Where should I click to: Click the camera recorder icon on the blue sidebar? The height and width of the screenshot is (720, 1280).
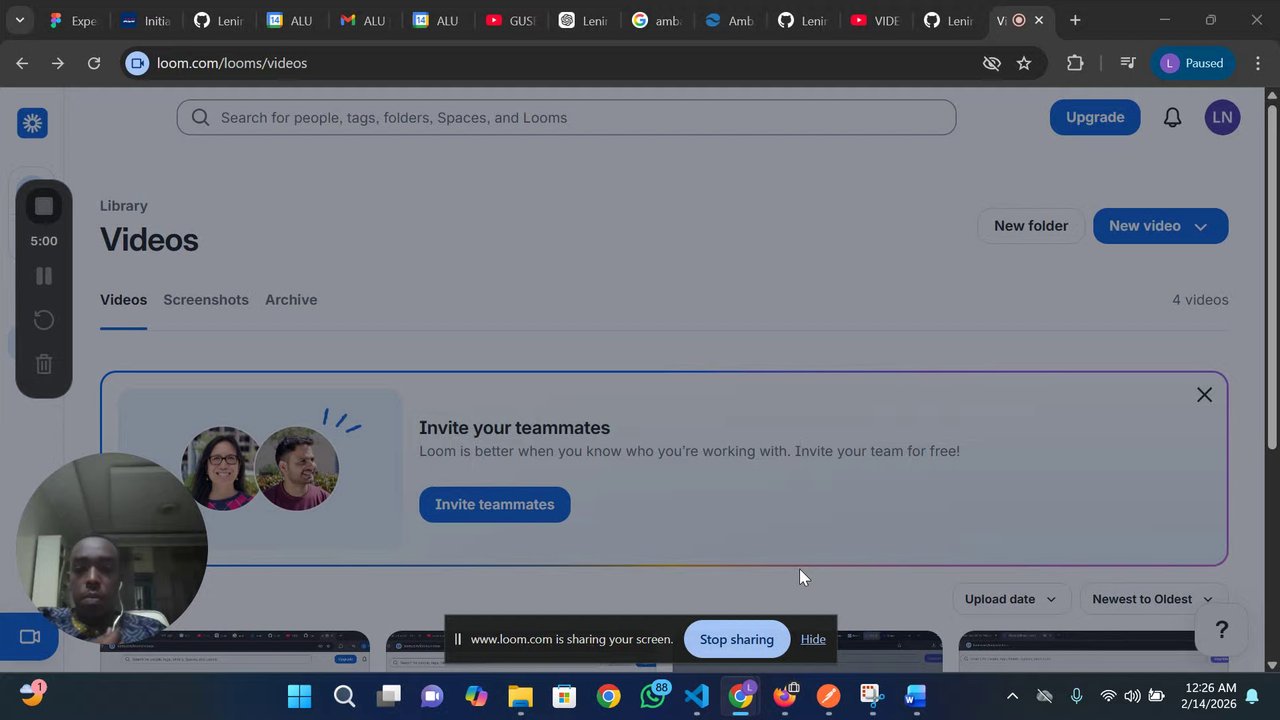coord(30,637)
